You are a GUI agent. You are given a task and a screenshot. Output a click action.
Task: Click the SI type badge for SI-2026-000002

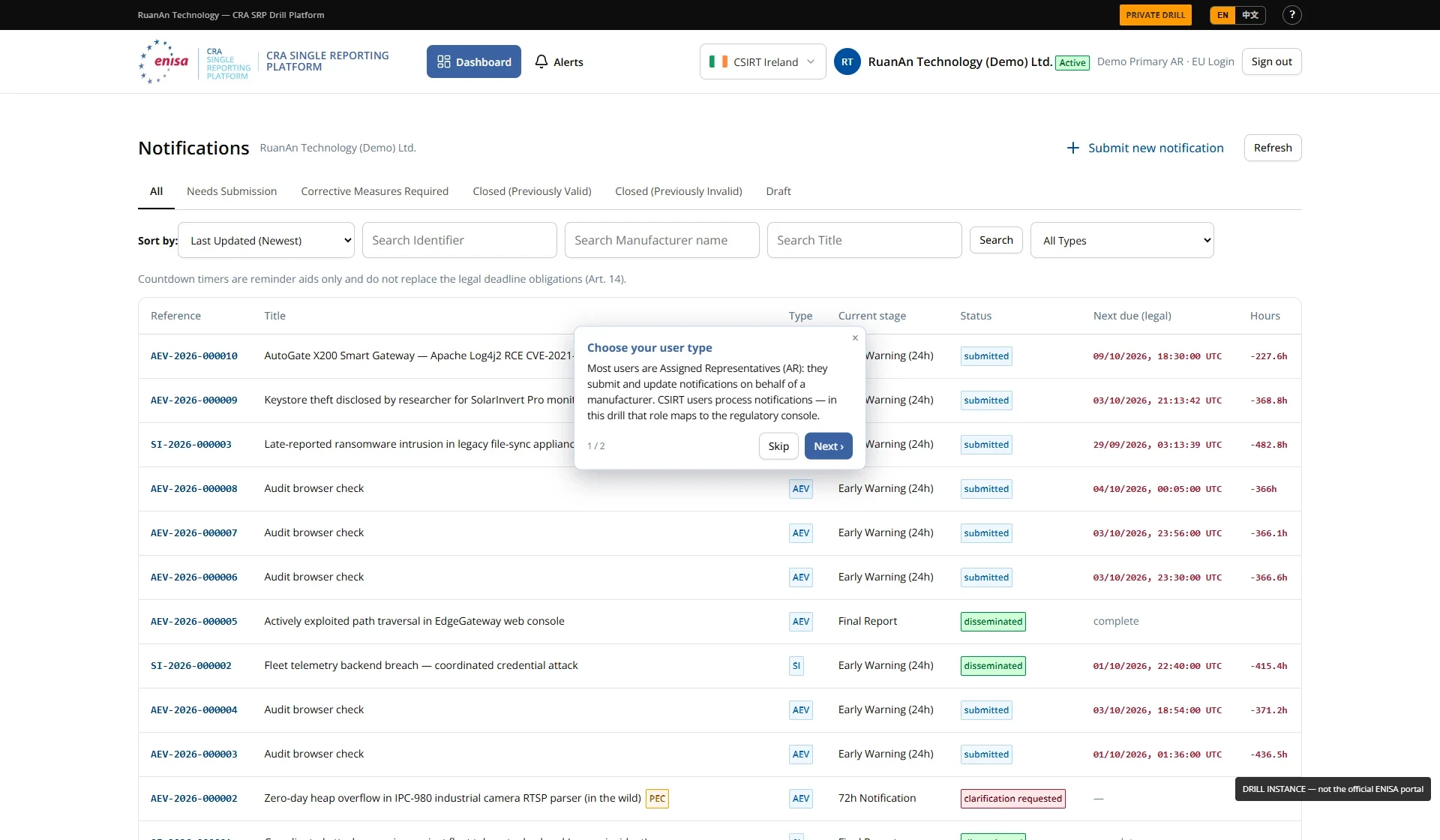796,666
